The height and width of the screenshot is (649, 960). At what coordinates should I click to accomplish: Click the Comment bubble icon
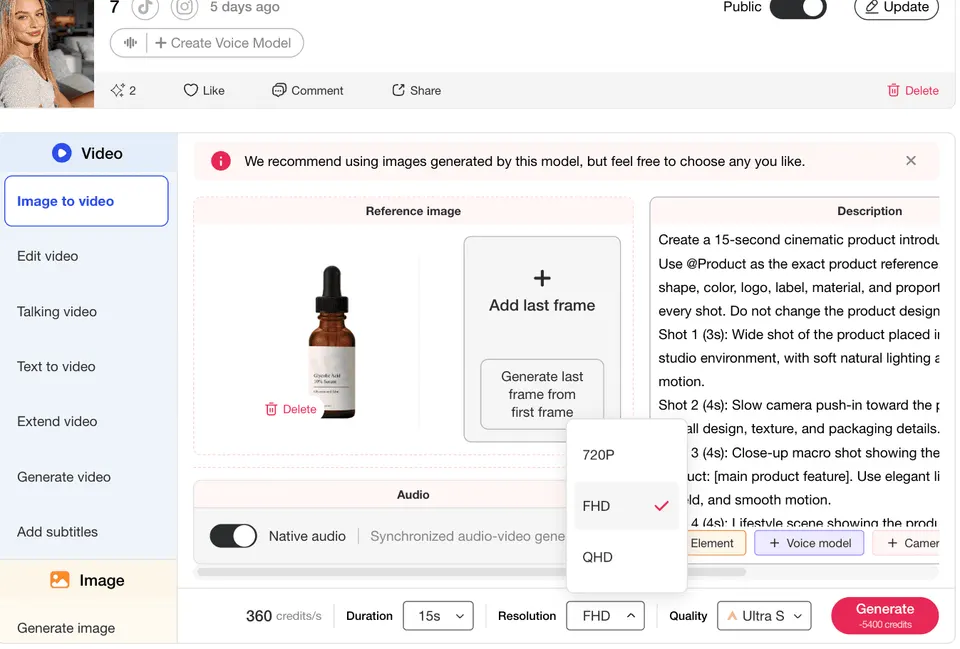point(279,91)
